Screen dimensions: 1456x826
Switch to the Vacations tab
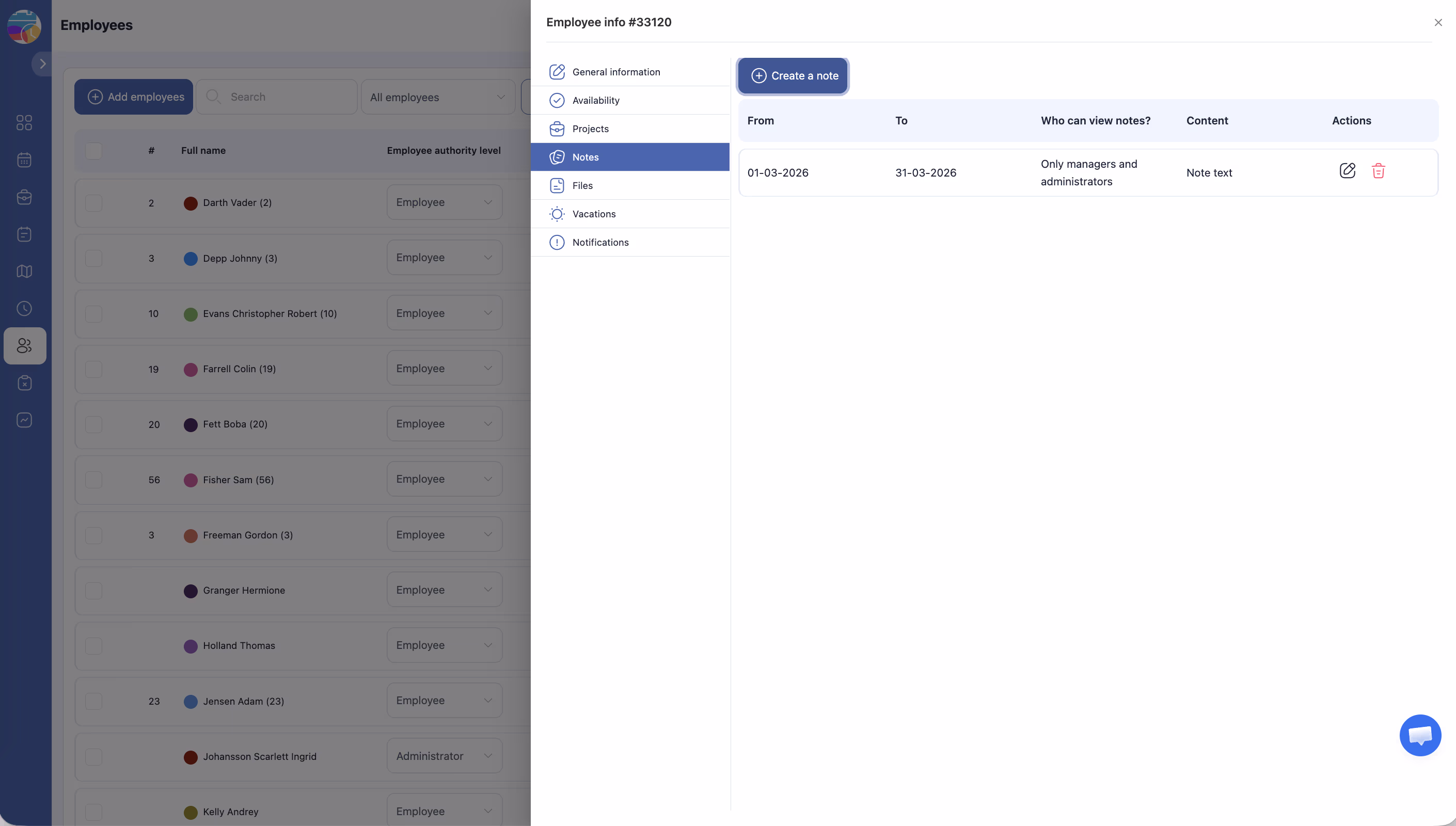click(x=594, y=214)
